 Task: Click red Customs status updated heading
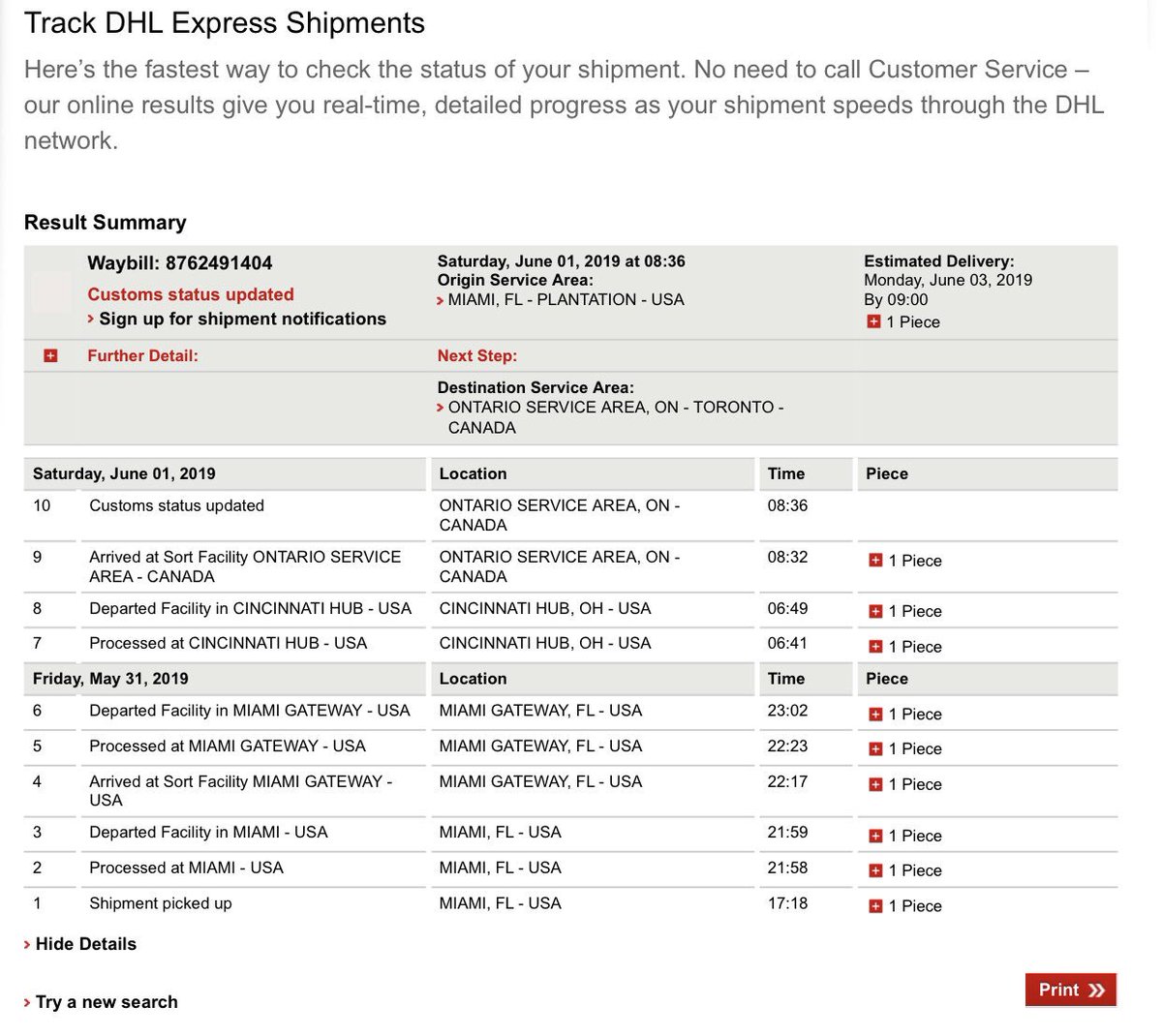pyautogui.click(x=191, y=294)
